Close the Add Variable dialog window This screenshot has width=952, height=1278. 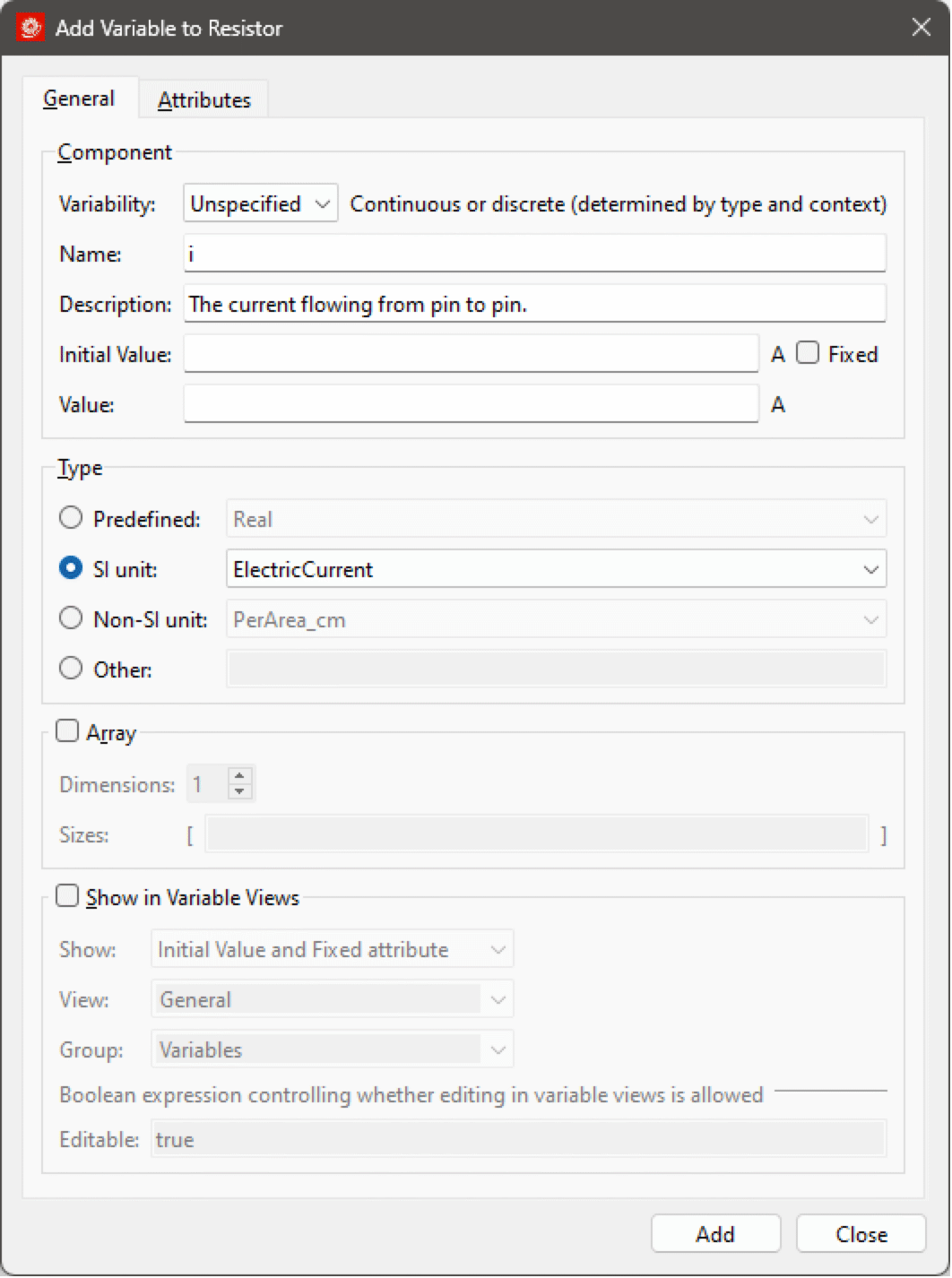coord(921,28)
